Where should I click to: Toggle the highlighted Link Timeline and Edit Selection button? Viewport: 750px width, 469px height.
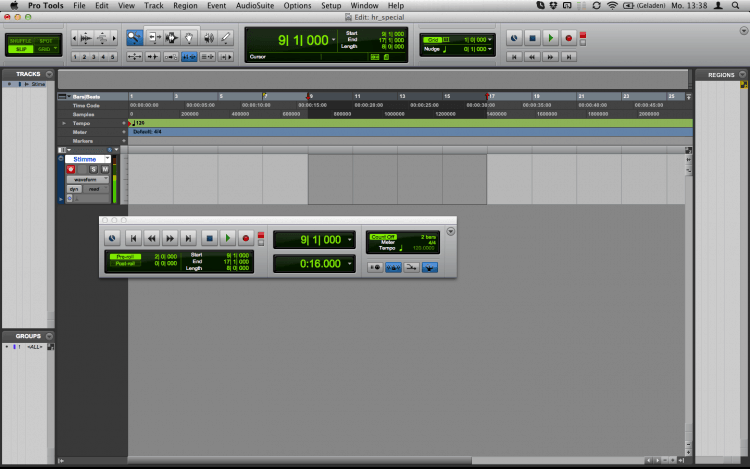[x=189, y=56]
